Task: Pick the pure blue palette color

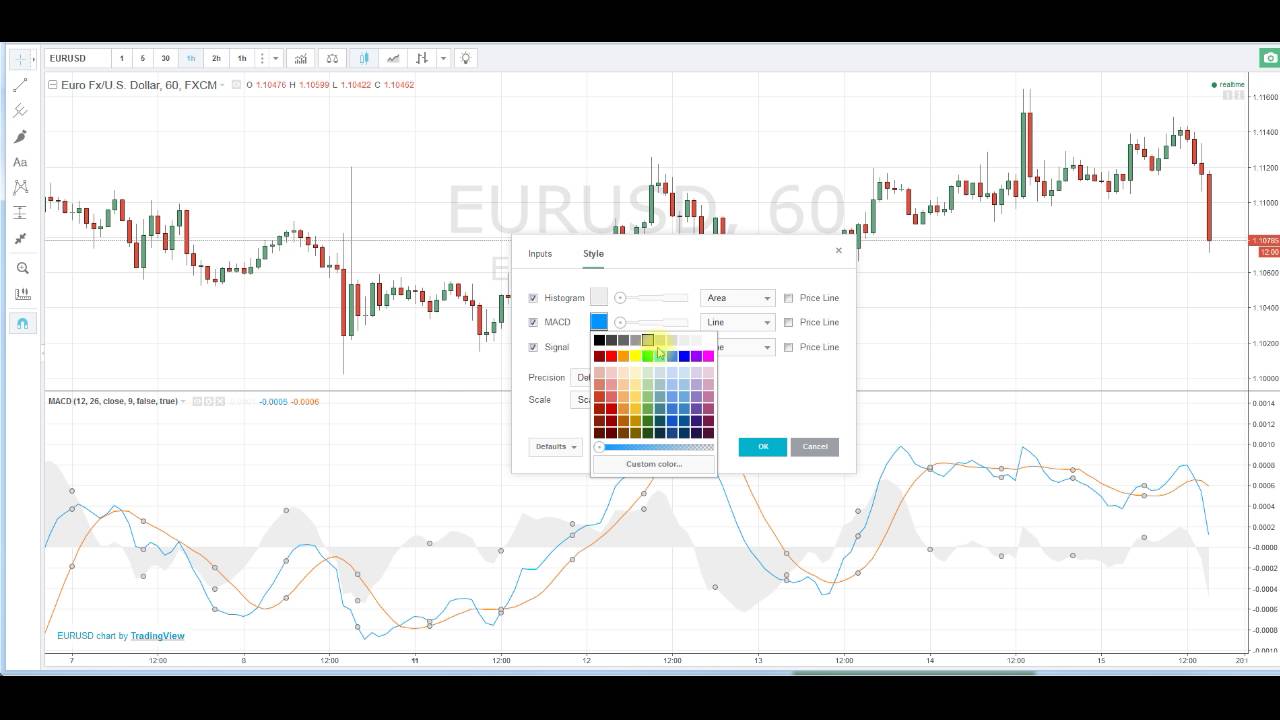Action: [684, 356]
